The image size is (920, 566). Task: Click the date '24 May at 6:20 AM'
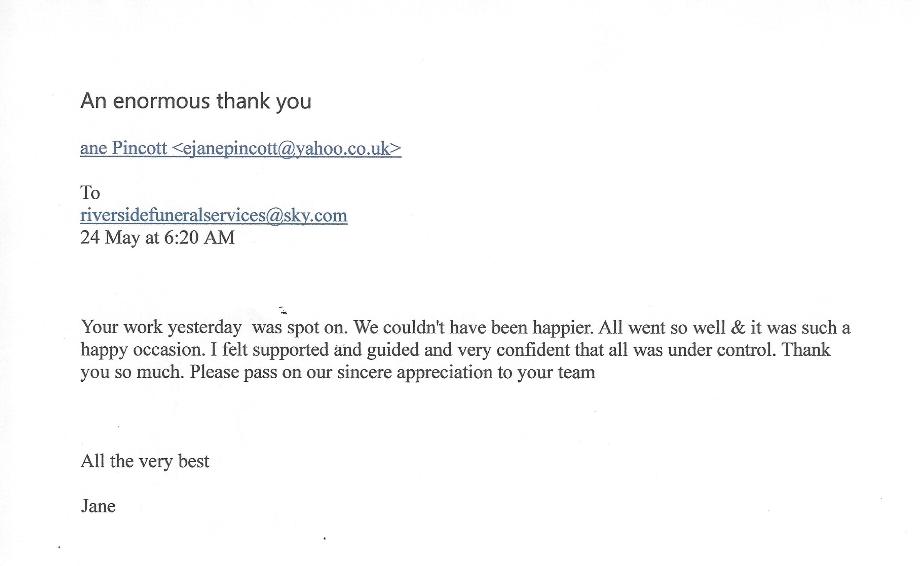157,238
